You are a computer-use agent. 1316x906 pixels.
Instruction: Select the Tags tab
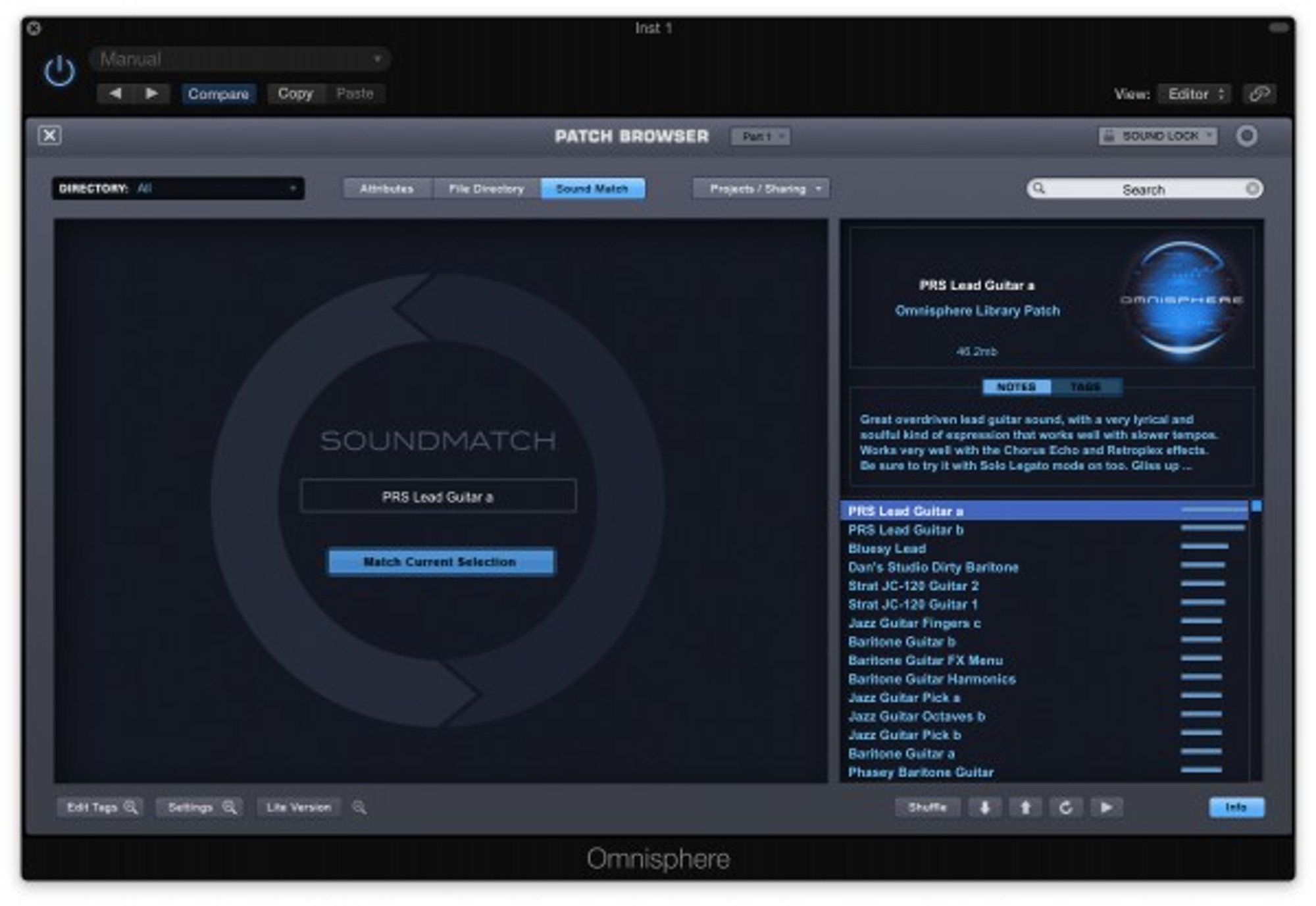coord(1086,387)
